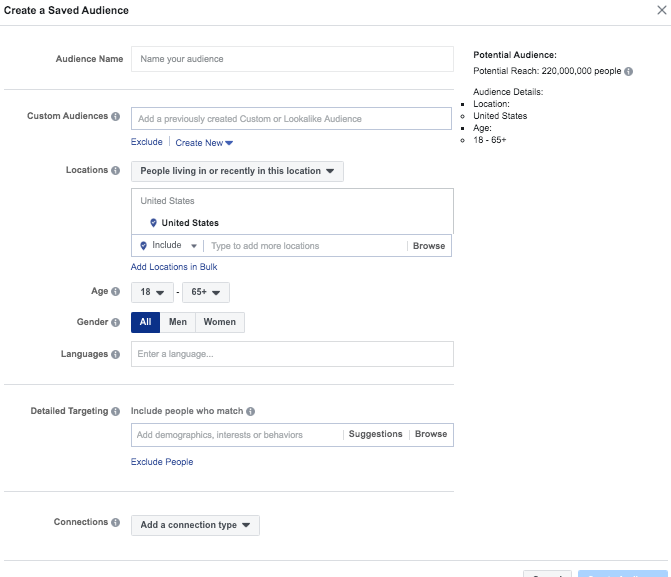The width and height of the screenshot is (671, 577).
Task: Open minimum age 18 dropdown
Action: (x=152, y=292)
